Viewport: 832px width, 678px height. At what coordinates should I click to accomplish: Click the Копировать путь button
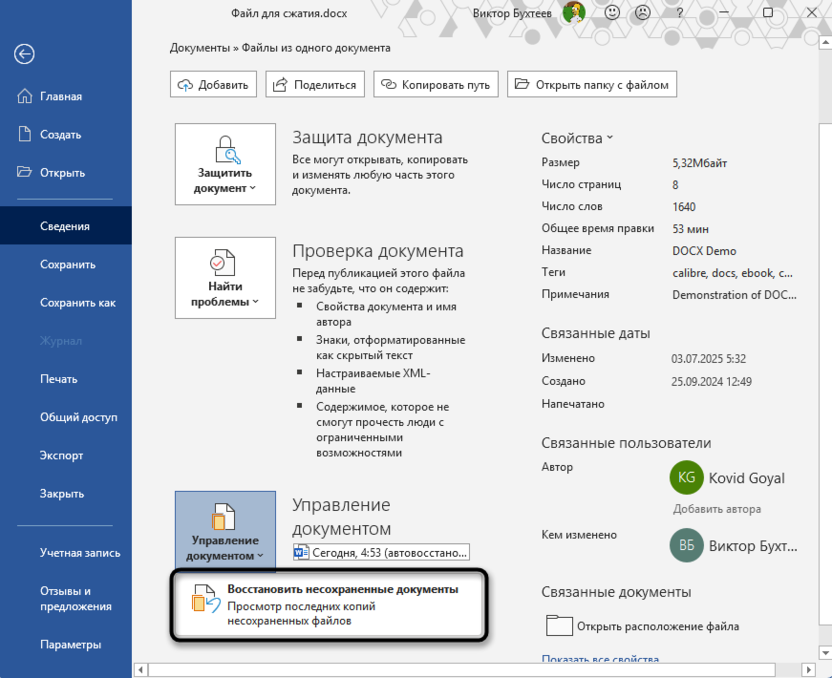click(436, 84)
